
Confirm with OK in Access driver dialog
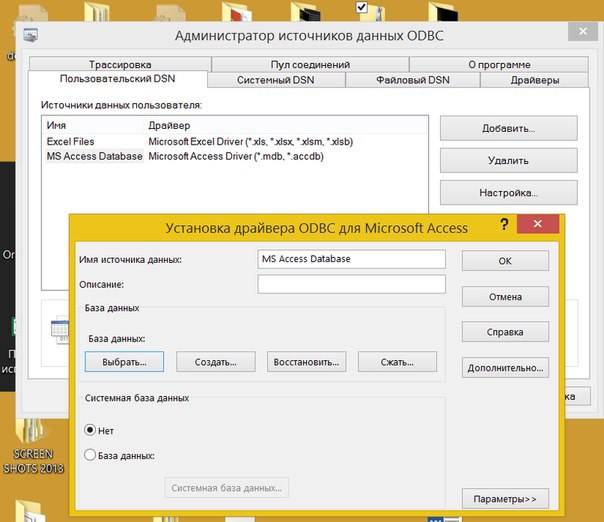[505, 261]
